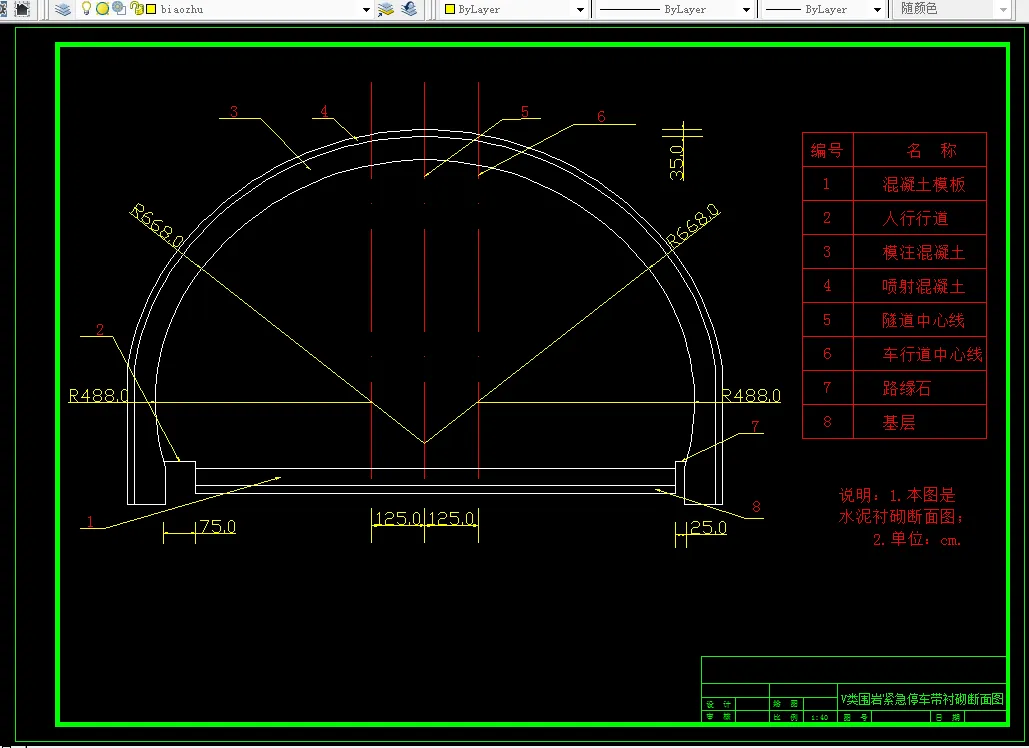The image size is (1029, 748).
Task: Click the 隧道中心线 table entry
Action: coord(924,320)
